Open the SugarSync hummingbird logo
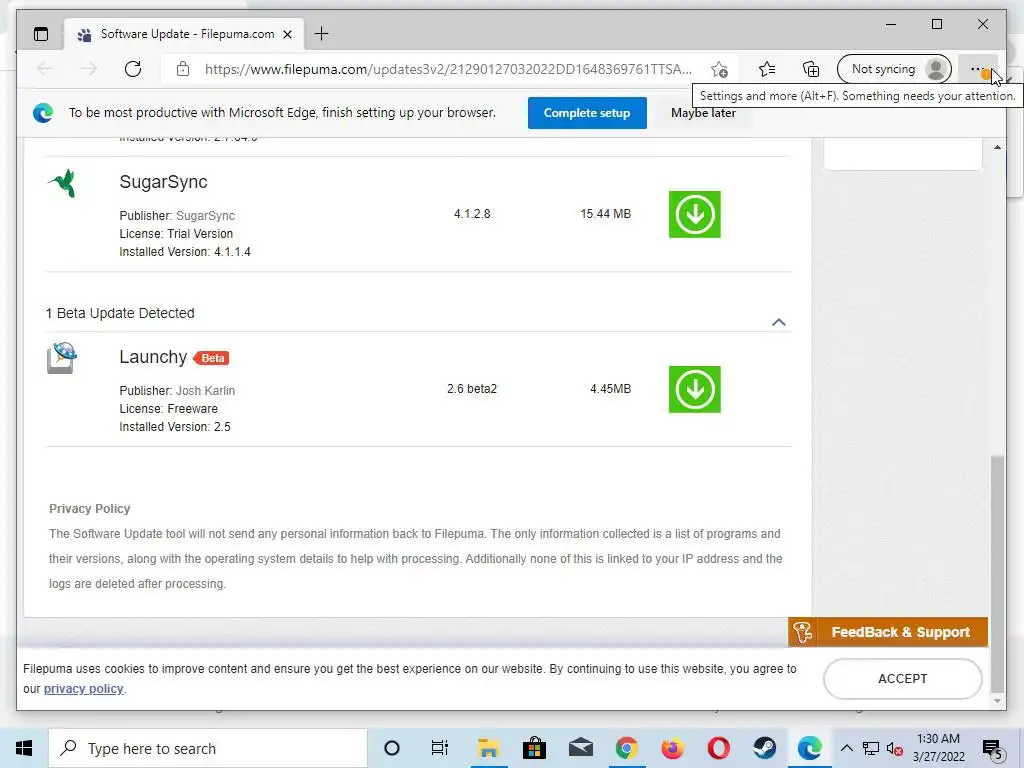Image resolution: width=1024 pixels, height=768 pixels. coord(63,183)
